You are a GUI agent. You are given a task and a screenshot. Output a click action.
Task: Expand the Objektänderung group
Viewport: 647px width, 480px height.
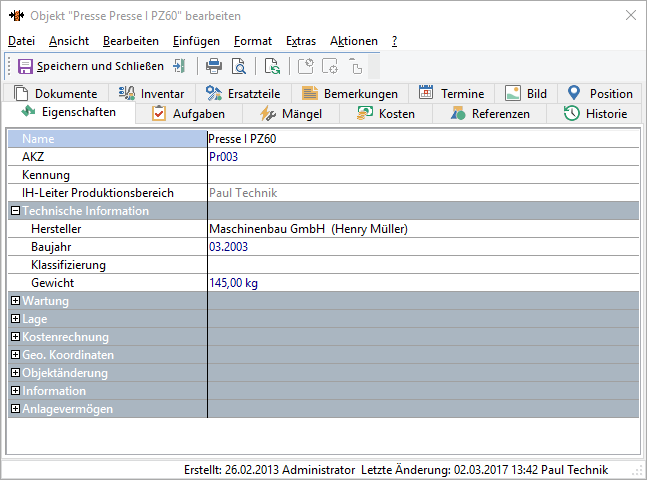click(x=15, y=373)
